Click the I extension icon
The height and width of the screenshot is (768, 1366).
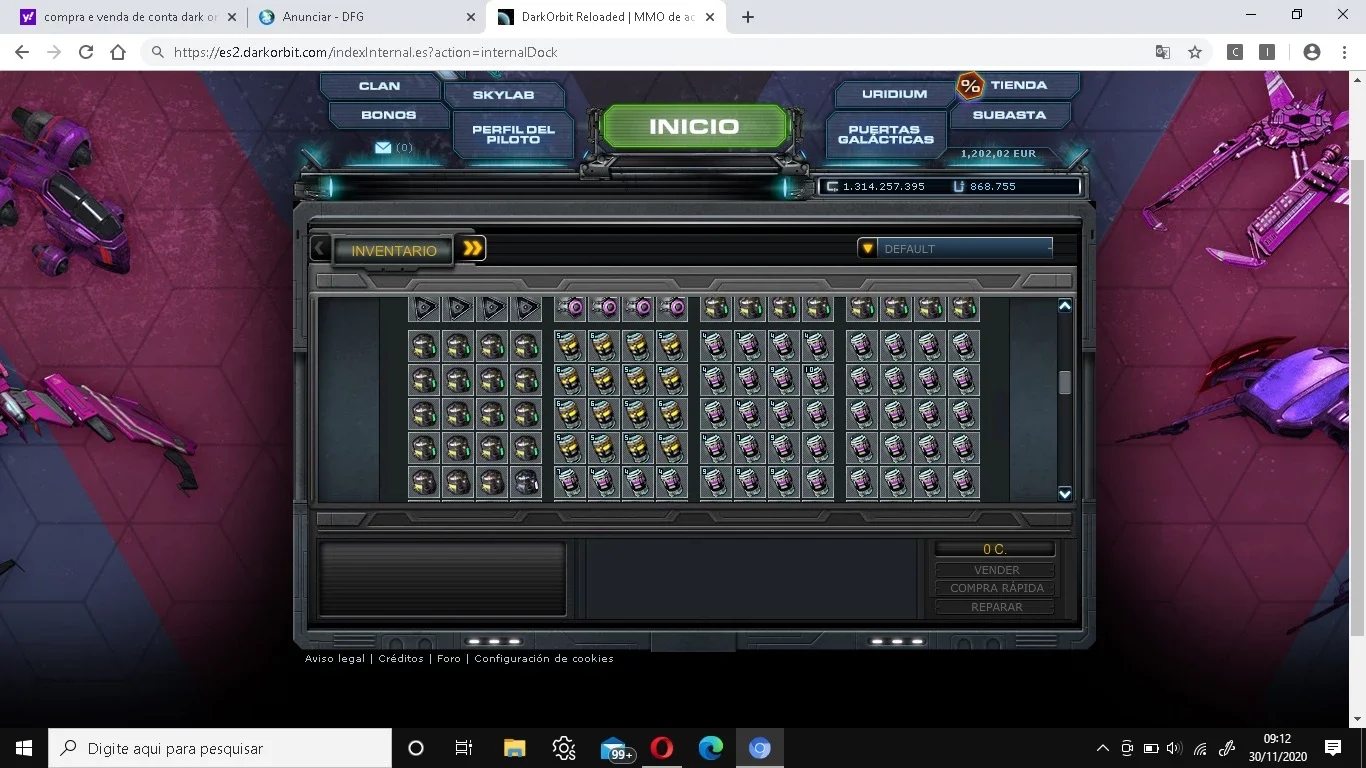click(x=1267, y=52)
